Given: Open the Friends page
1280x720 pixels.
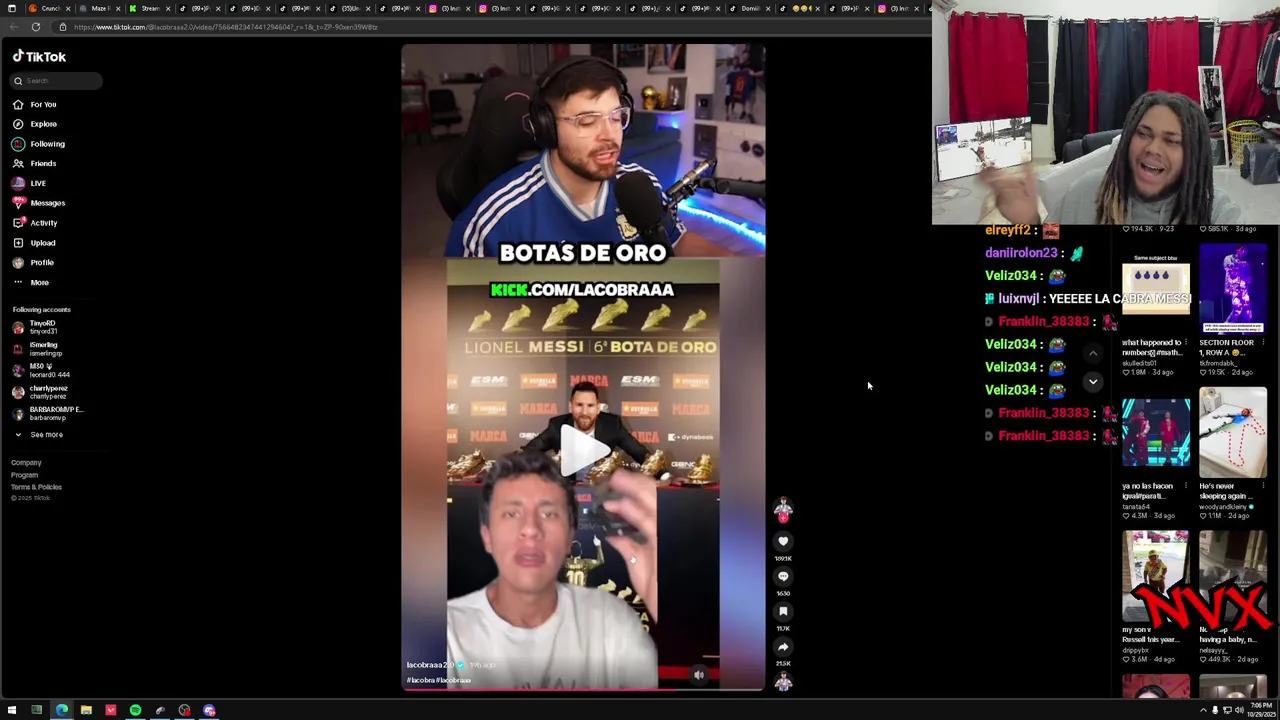Looking at the screenshot, I should coord(35,163).
